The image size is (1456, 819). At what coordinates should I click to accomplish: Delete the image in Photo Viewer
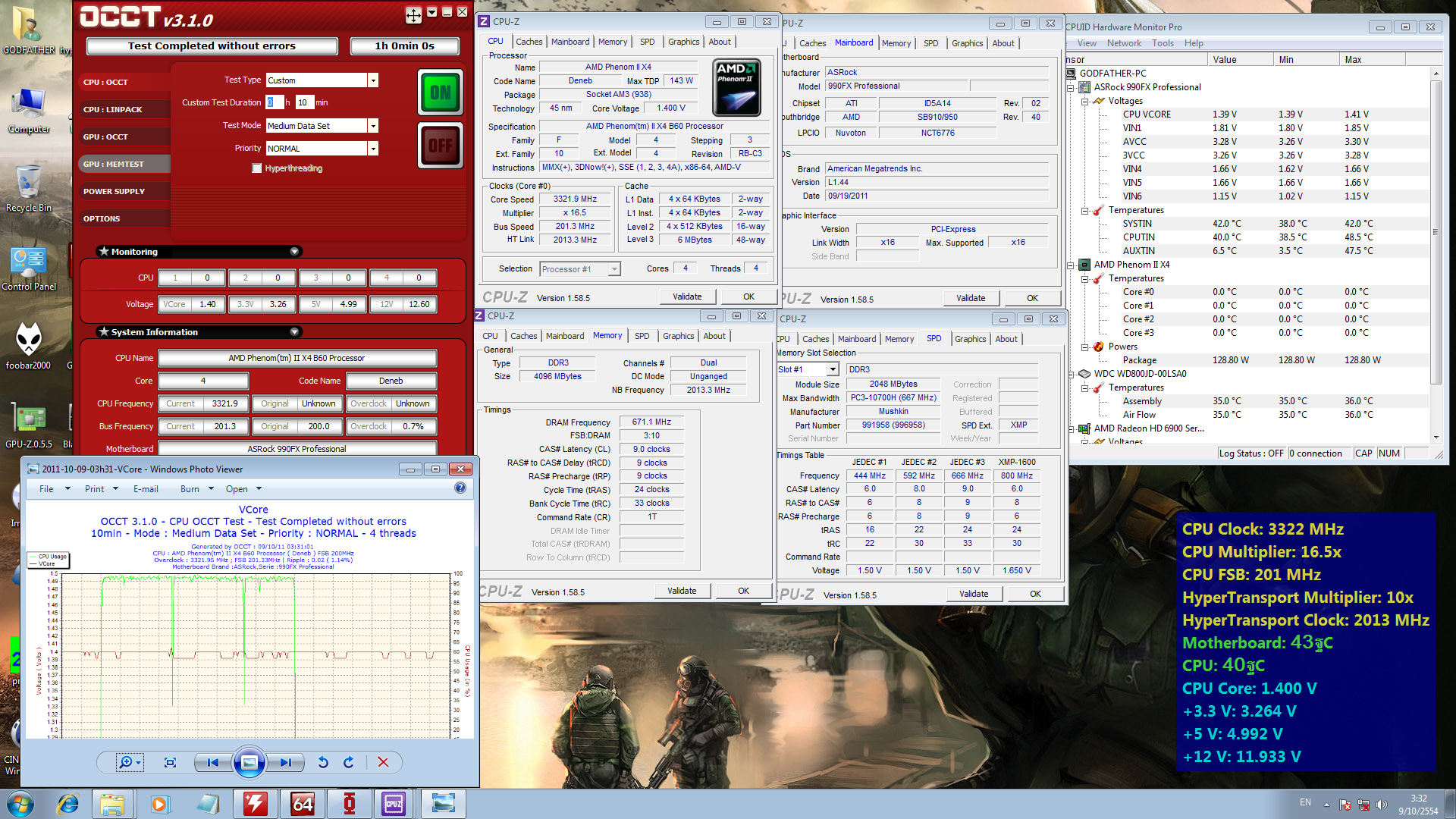tap(383, 762)
